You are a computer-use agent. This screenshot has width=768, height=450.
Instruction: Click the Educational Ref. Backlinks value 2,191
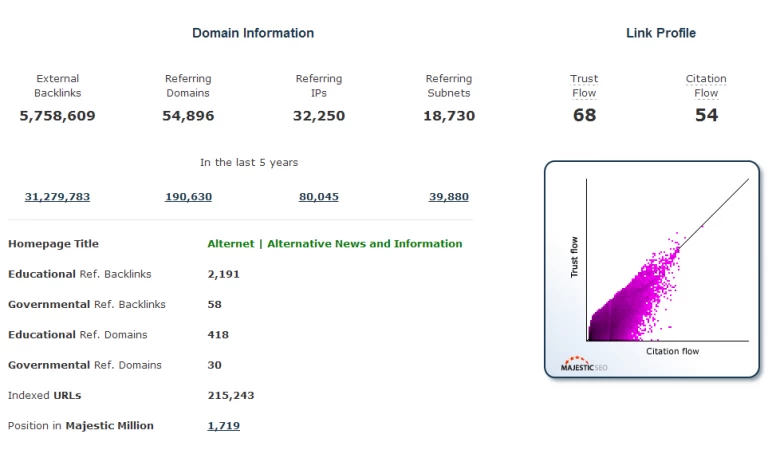point(223,274)
